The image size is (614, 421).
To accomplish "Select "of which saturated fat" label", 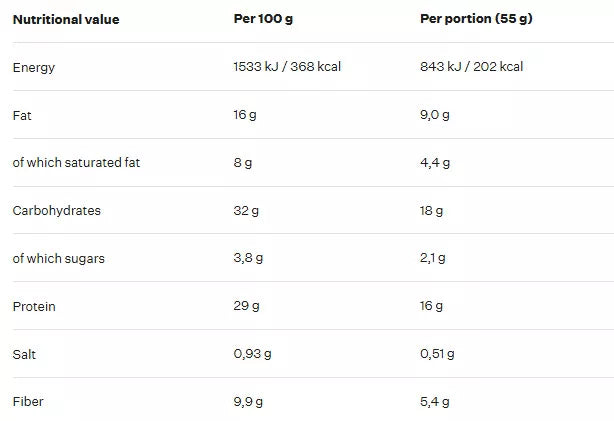I will point(76,163).
